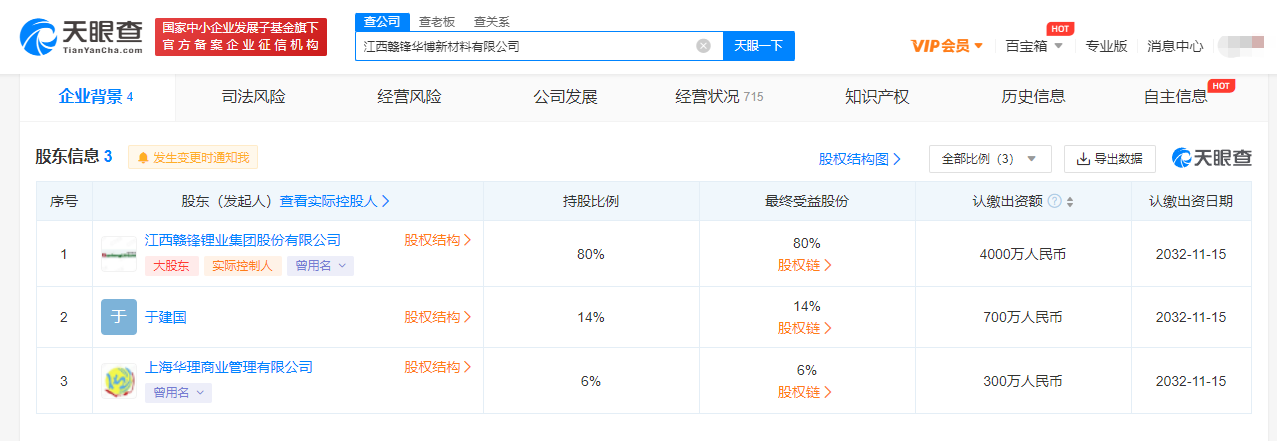Click the 股东信息 section heading
Viewport: 1277px width, 441px height.
[x=74, y=157]
